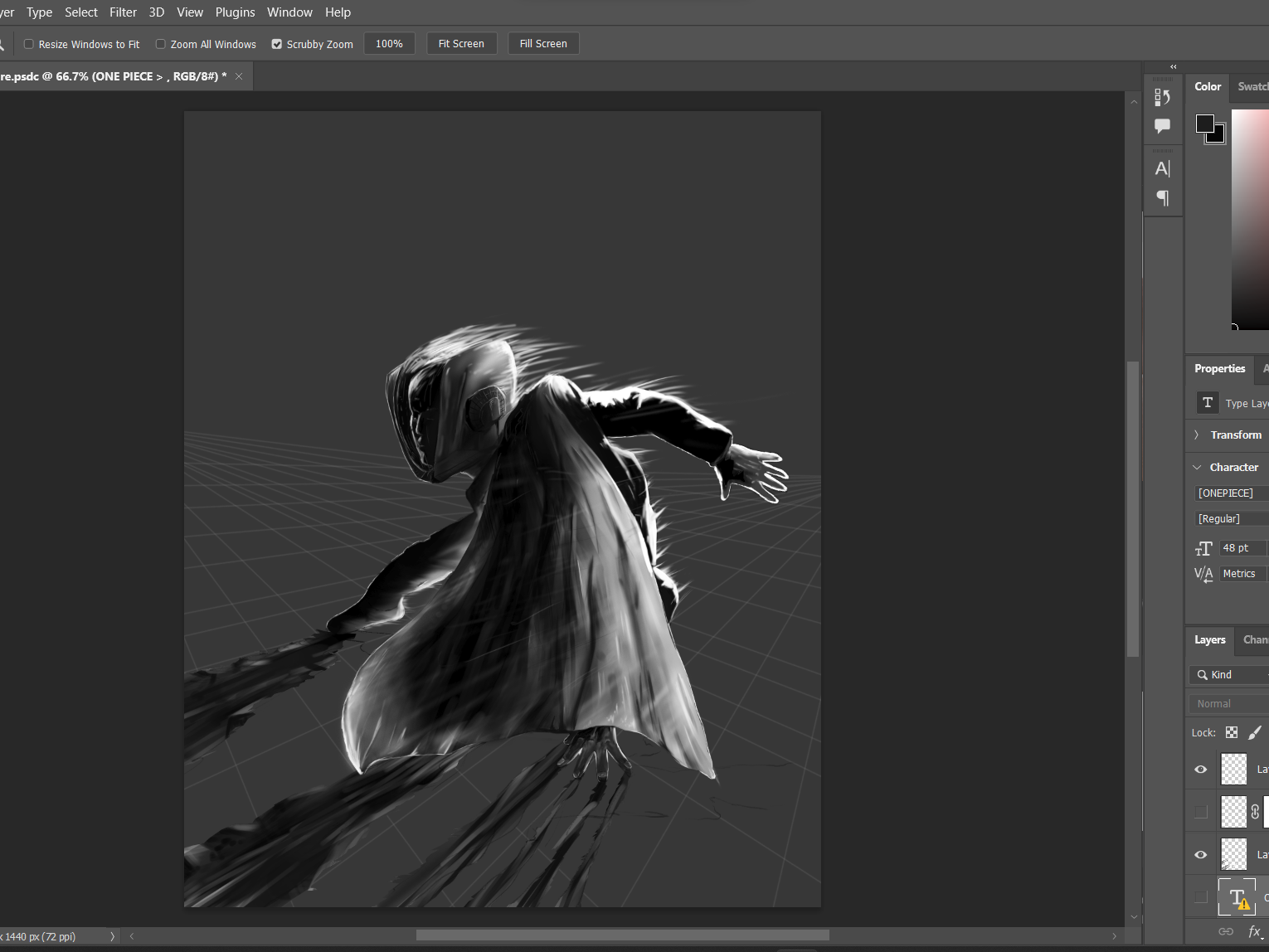The width and height of the screenshot is (1269, 952).
Task: Click the vertical scrollbar up arrow
Action: (x=1134, y=101)
